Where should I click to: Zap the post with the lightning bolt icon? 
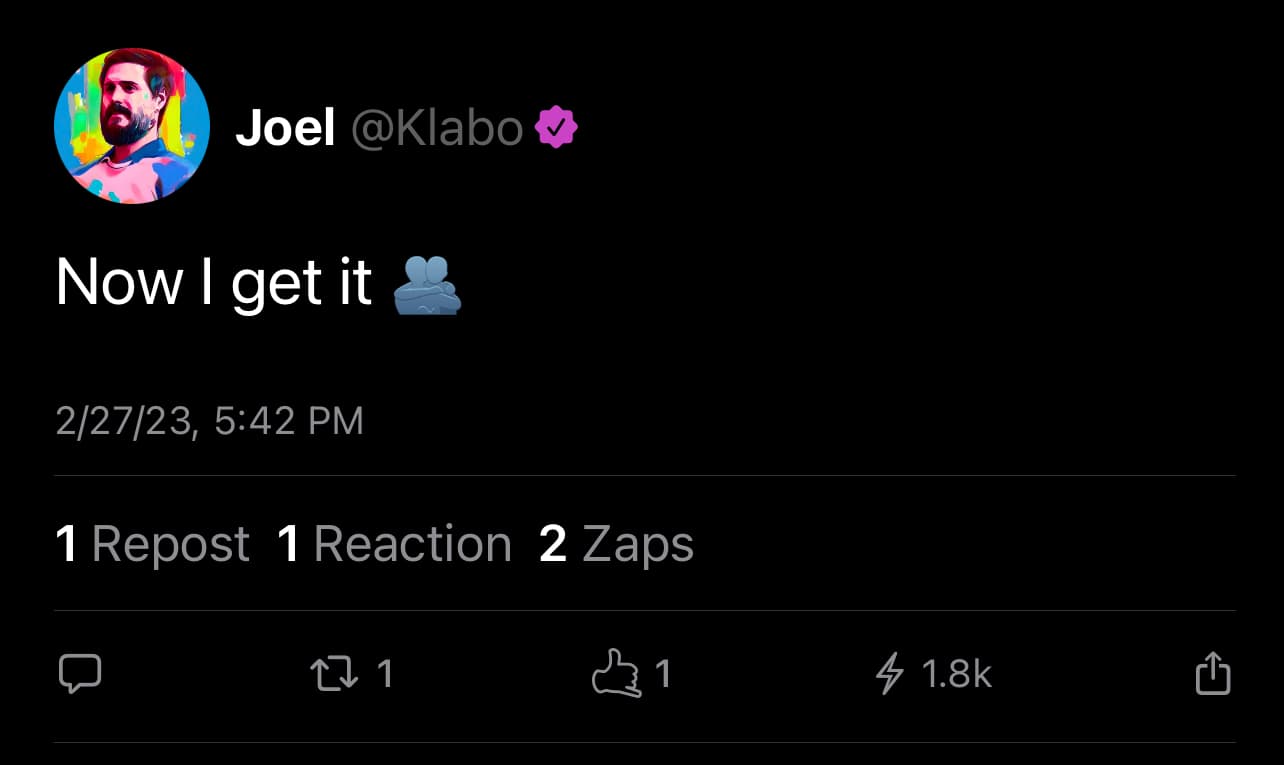[x=889, y=674]
